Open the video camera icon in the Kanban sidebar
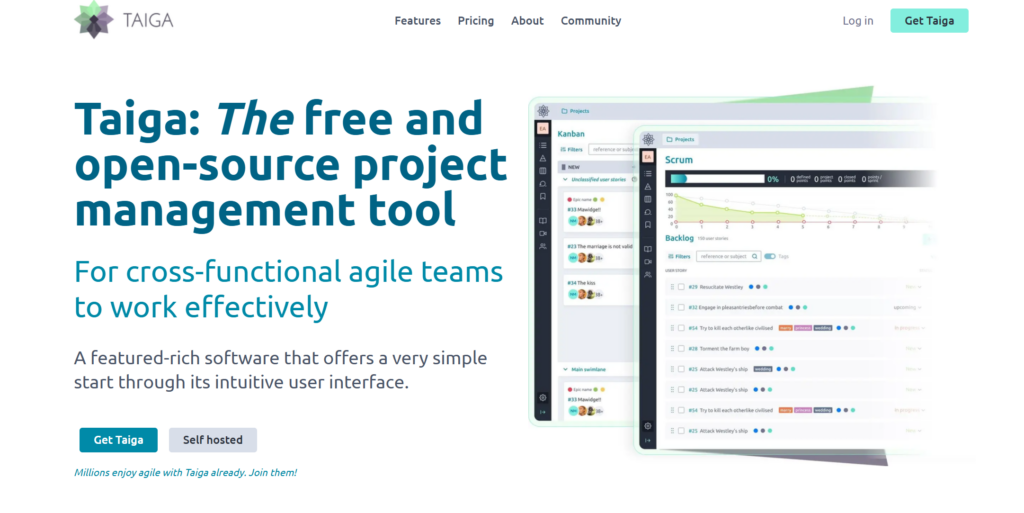 543,233
